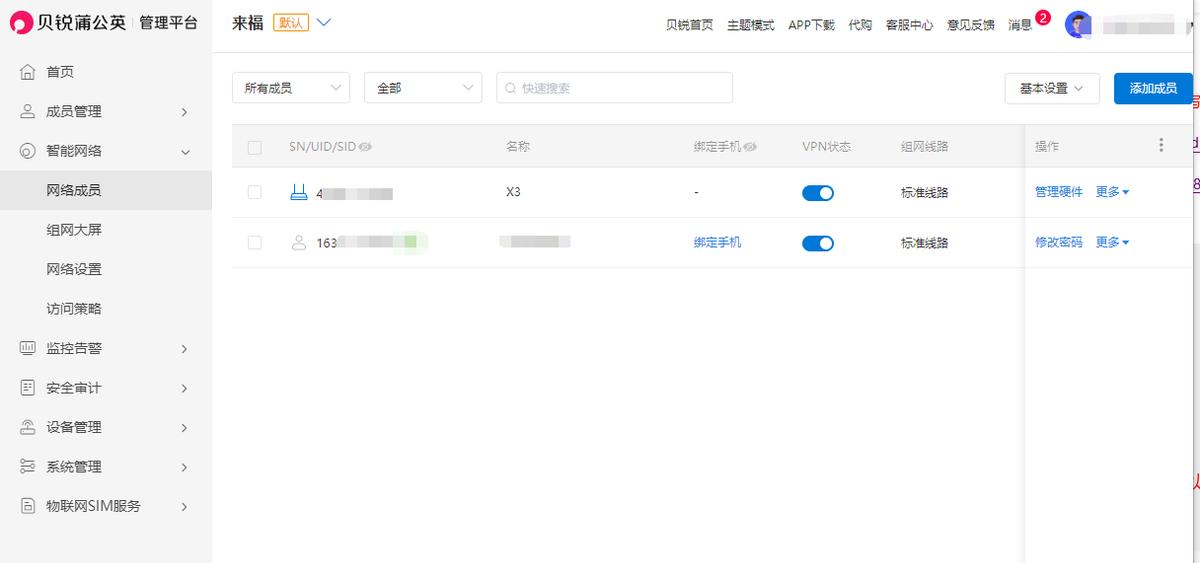1200x563 pixels.
Task: Click 绑定手机 link in member row
Action: (x=718, y=242)
